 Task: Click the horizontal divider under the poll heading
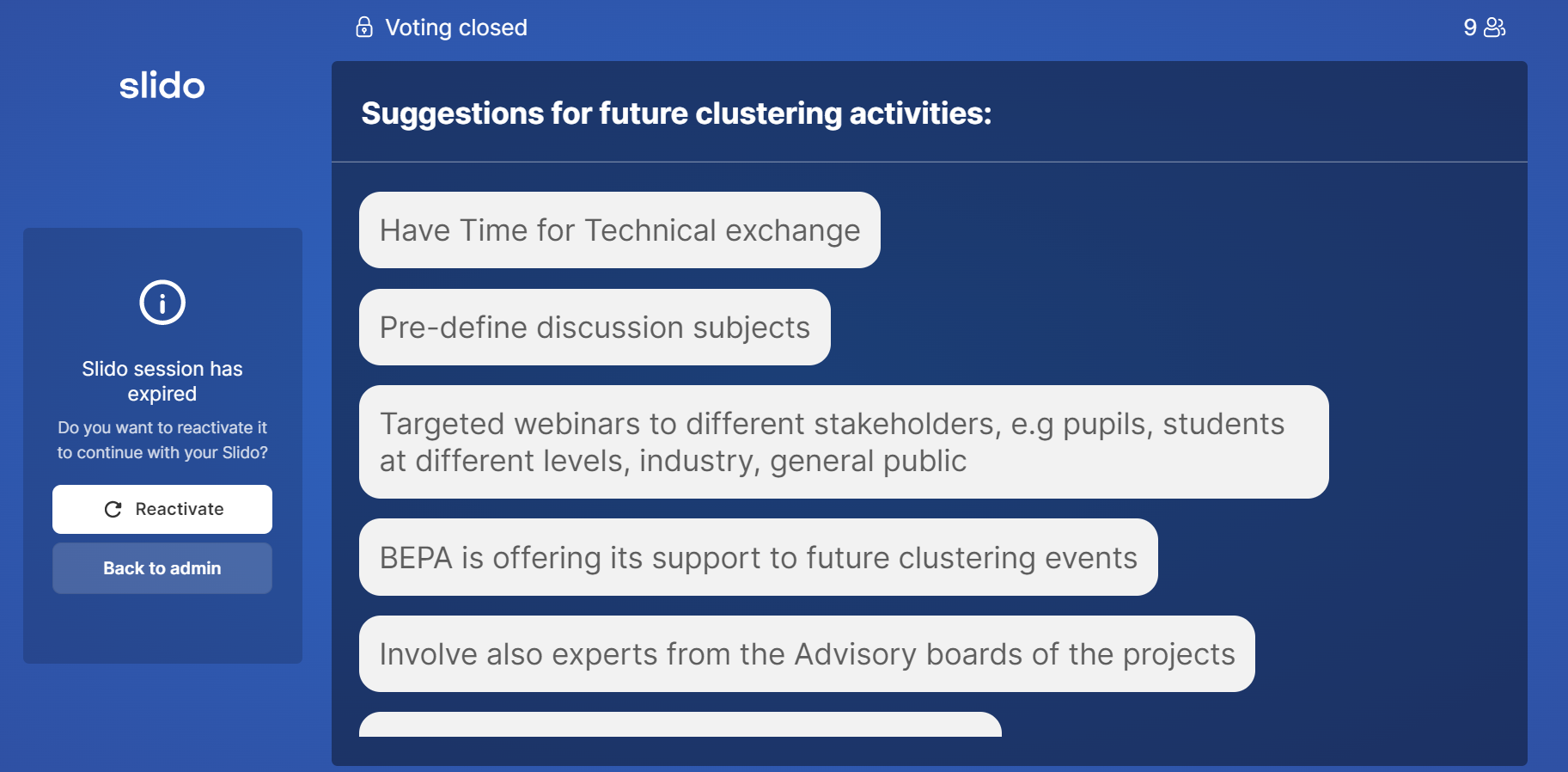point(930,162)
